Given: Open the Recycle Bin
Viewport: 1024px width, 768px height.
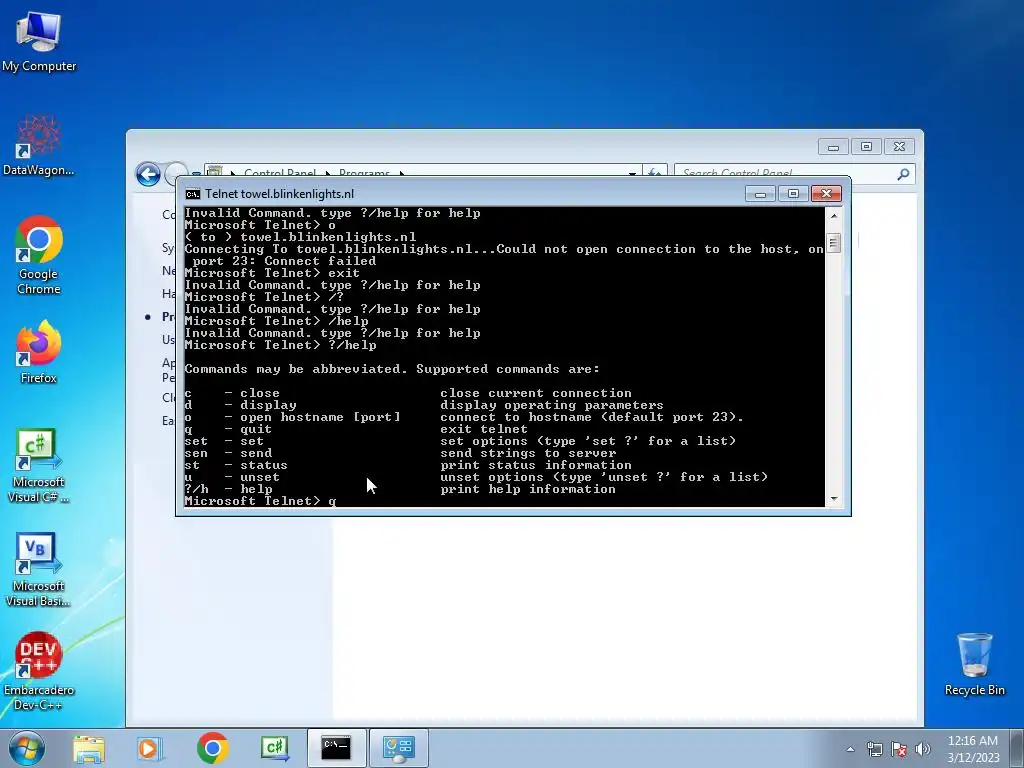Looking at the screenshot, I should 974,664.
